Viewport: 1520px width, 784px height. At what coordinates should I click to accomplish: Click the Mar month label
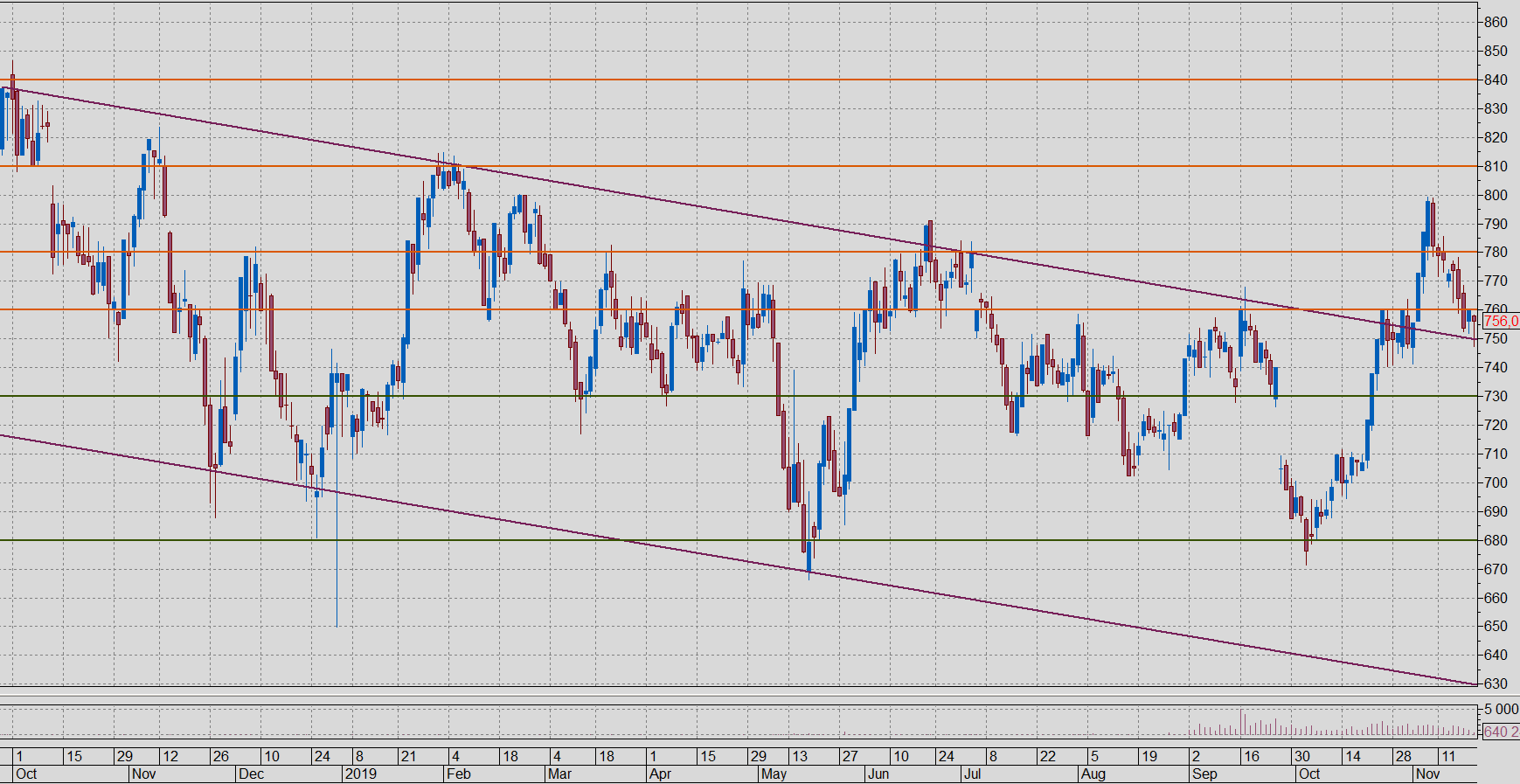(559, 774)
